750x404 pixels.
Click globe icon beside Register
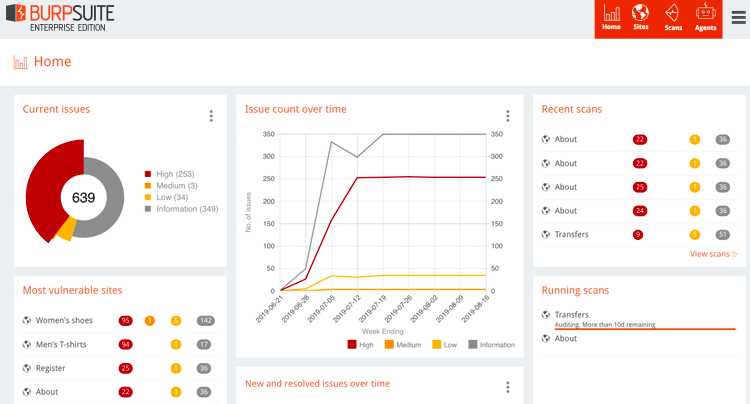tap(27, 368)
